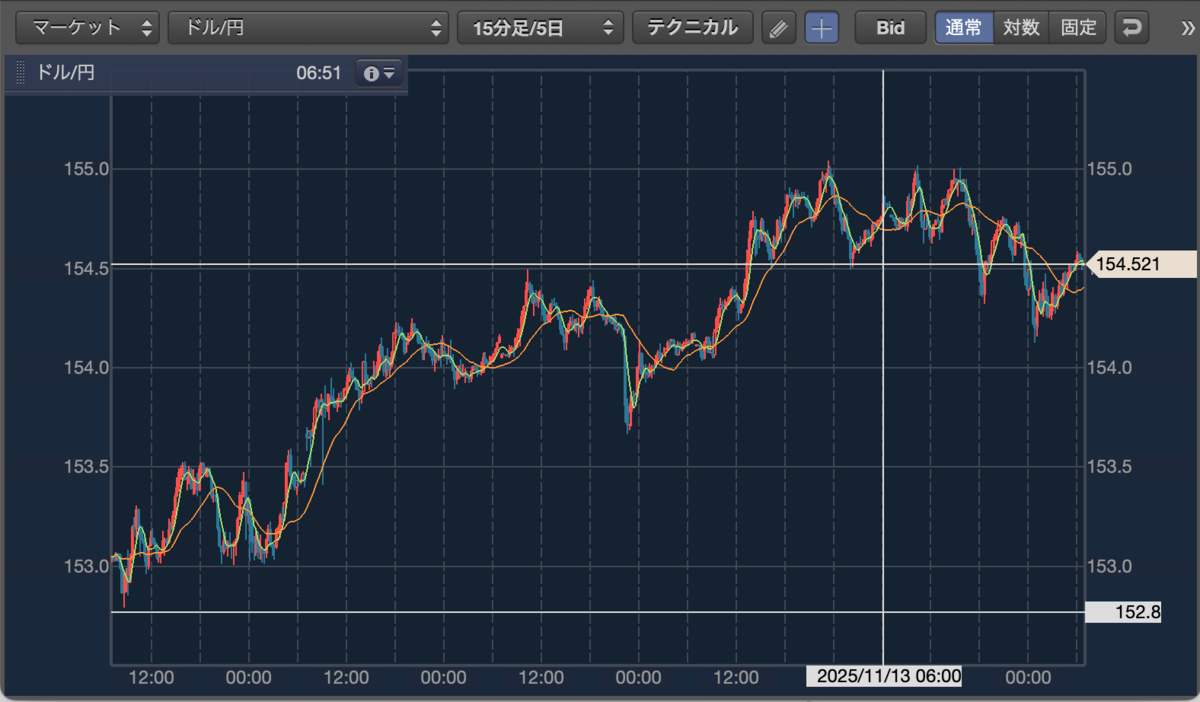The width and height of the screenshot is (1200, 702).
Task: Select the pencil drawing tool icon
Action: (778, 28)
